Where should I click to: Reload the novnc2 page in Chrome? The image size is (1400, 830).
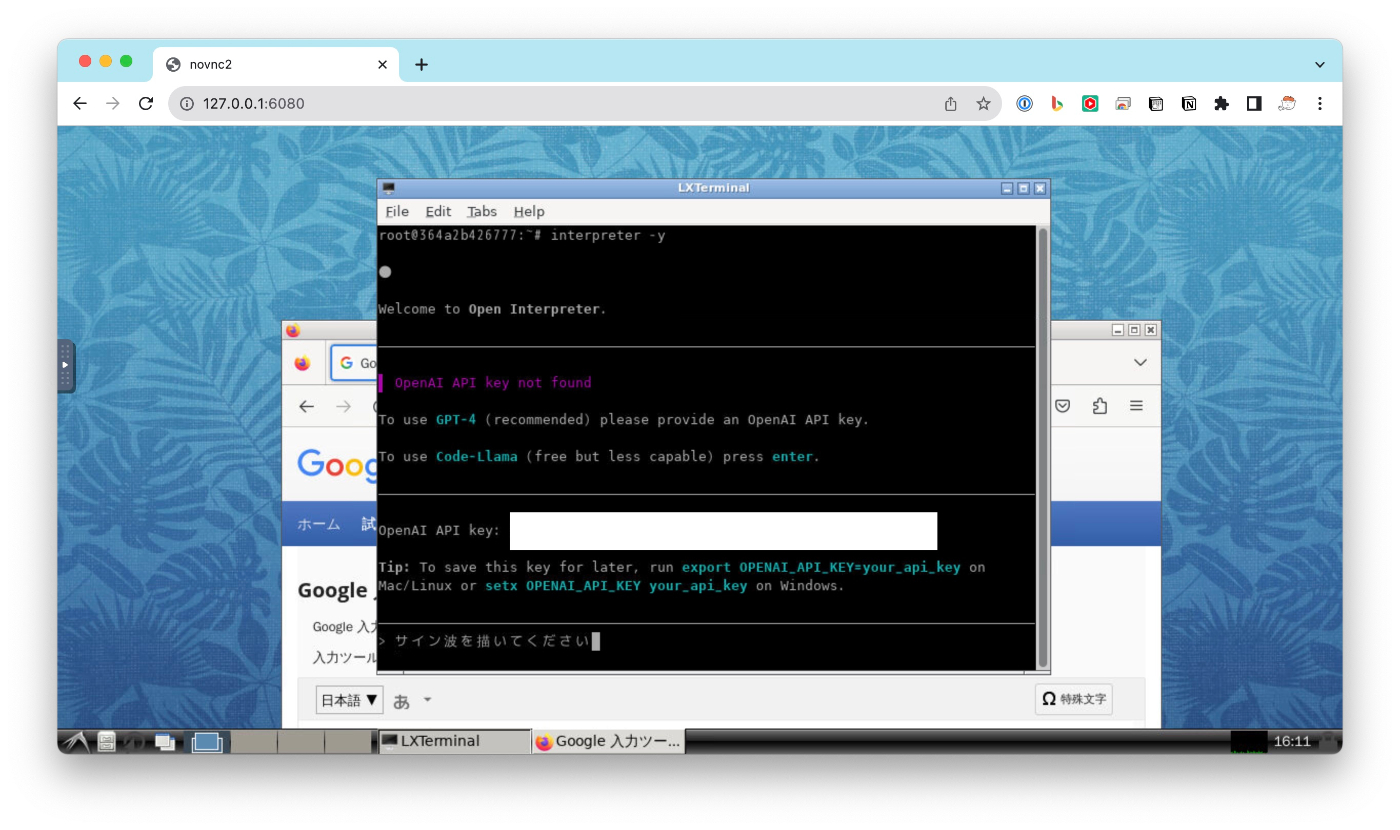point(146,104)
